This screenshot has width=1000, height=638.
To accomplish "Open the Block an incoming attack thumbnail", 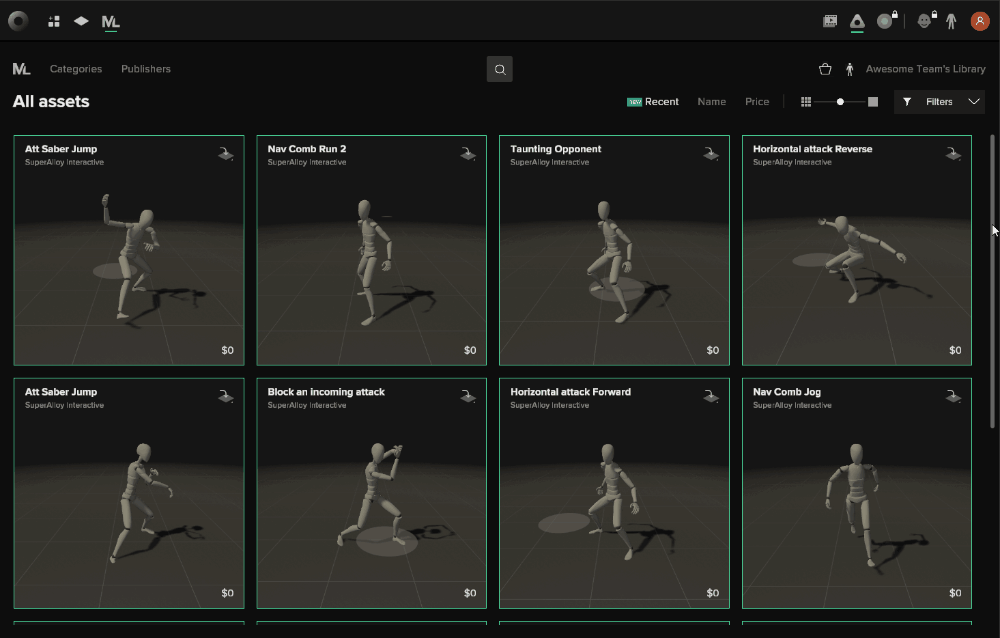I will 372,493.
